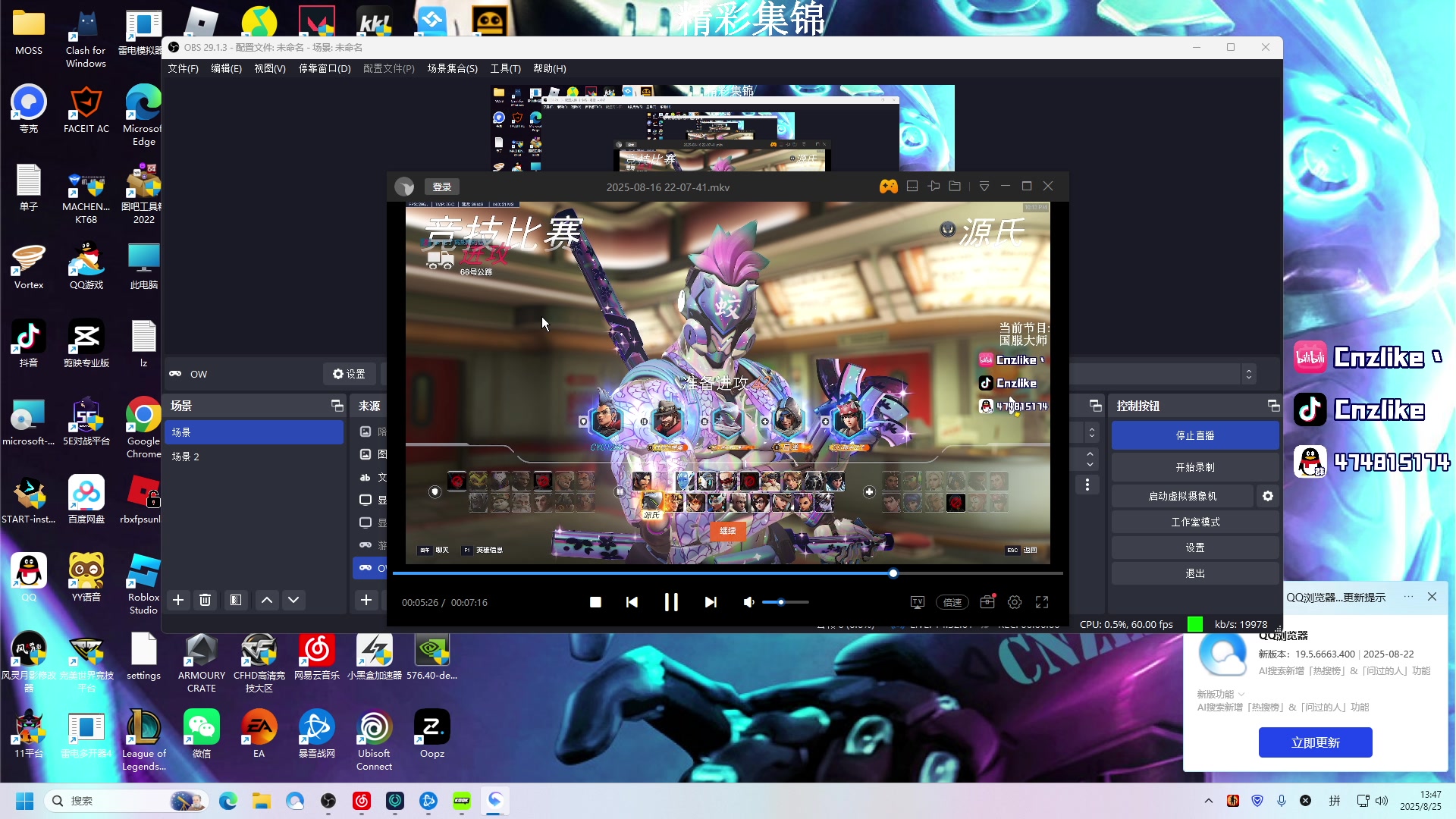Select 场景 2 in the OBS scenes list
Viewport: 1456px width, 819px height.
click(x=254, y=457)
